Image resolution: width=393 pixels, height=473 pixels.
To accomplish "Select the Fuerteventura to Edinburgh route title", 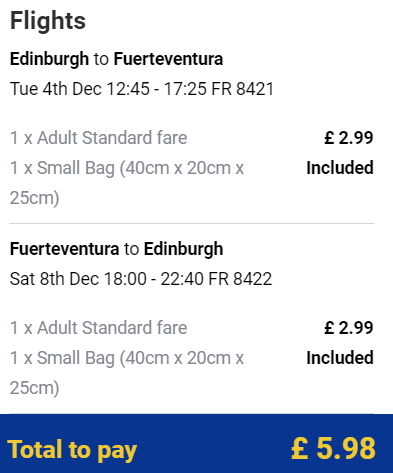I will 116,249.
